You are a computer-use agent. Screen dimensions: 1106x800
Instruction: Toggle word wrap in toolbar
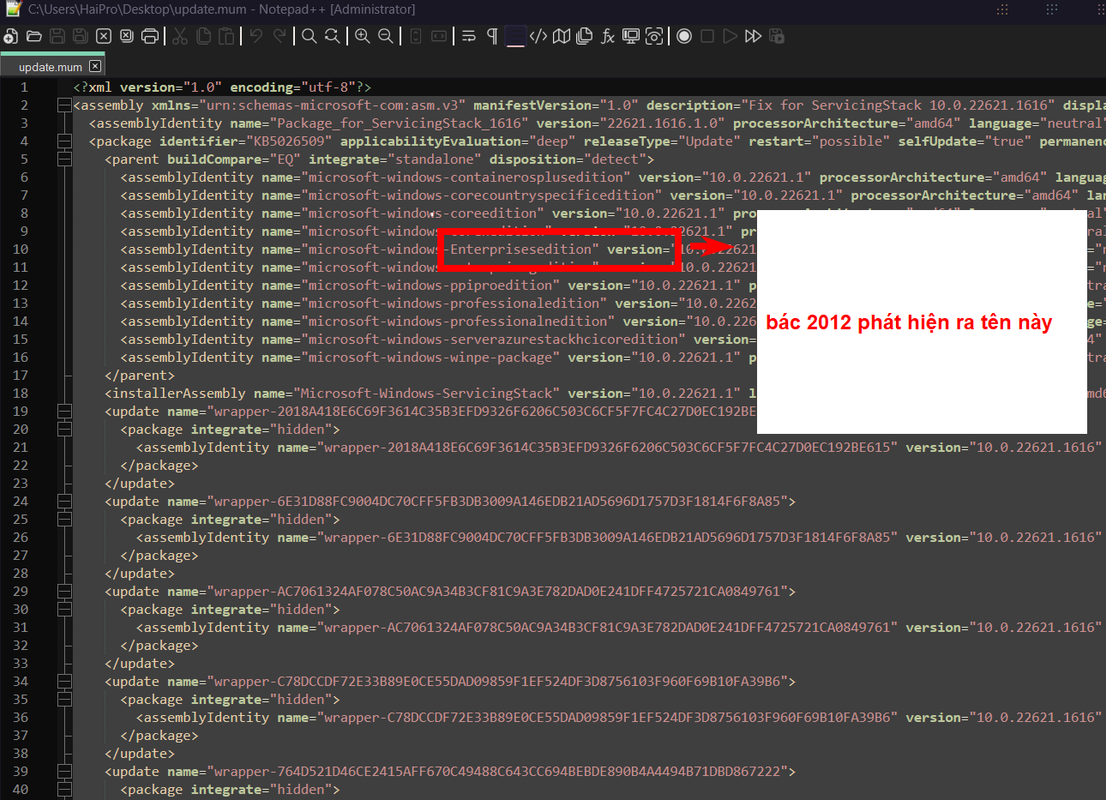click(x=469, y=37)
